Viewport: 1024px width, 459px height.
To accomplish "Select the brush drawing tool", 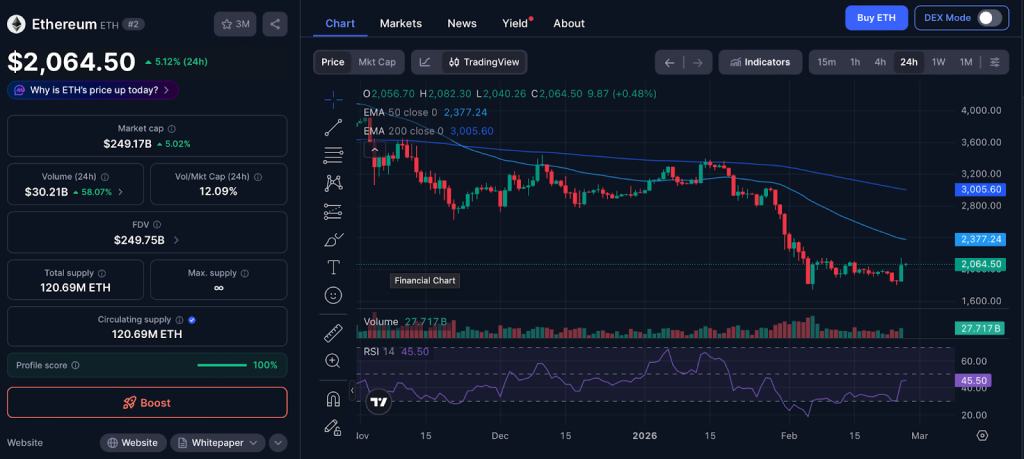I will point(333,239).
